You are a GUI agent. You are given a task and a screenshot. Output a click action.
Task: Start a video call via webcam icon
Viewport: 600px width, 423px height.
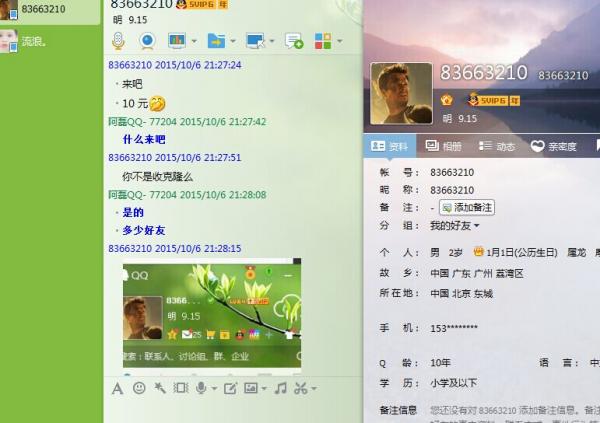[x=147, y=41]
